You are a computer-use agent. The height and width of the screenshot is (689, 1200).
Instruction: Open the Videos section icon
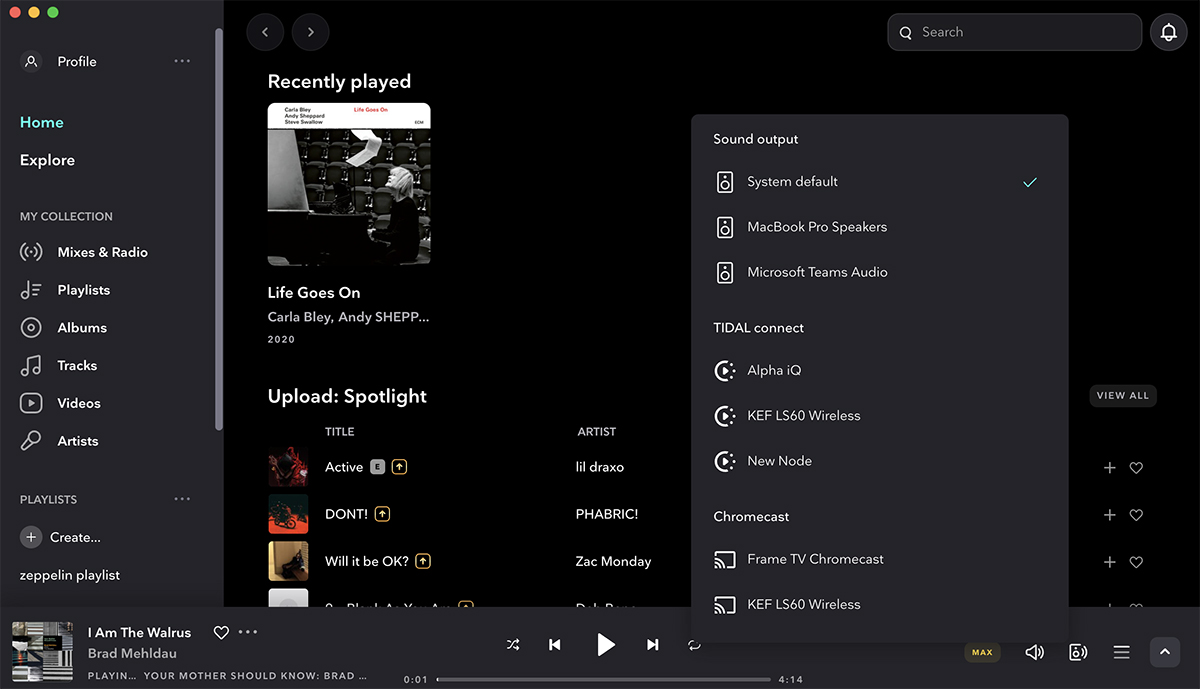click(31, 403)
